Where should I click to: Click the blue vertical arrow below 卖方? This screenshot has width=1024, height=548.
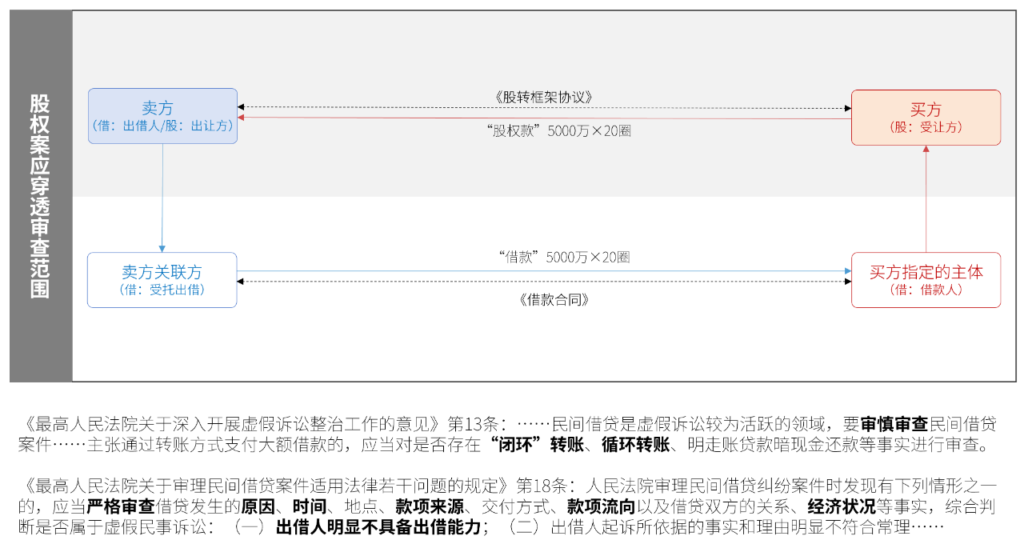pyautogui.click(x=162, y=197)
